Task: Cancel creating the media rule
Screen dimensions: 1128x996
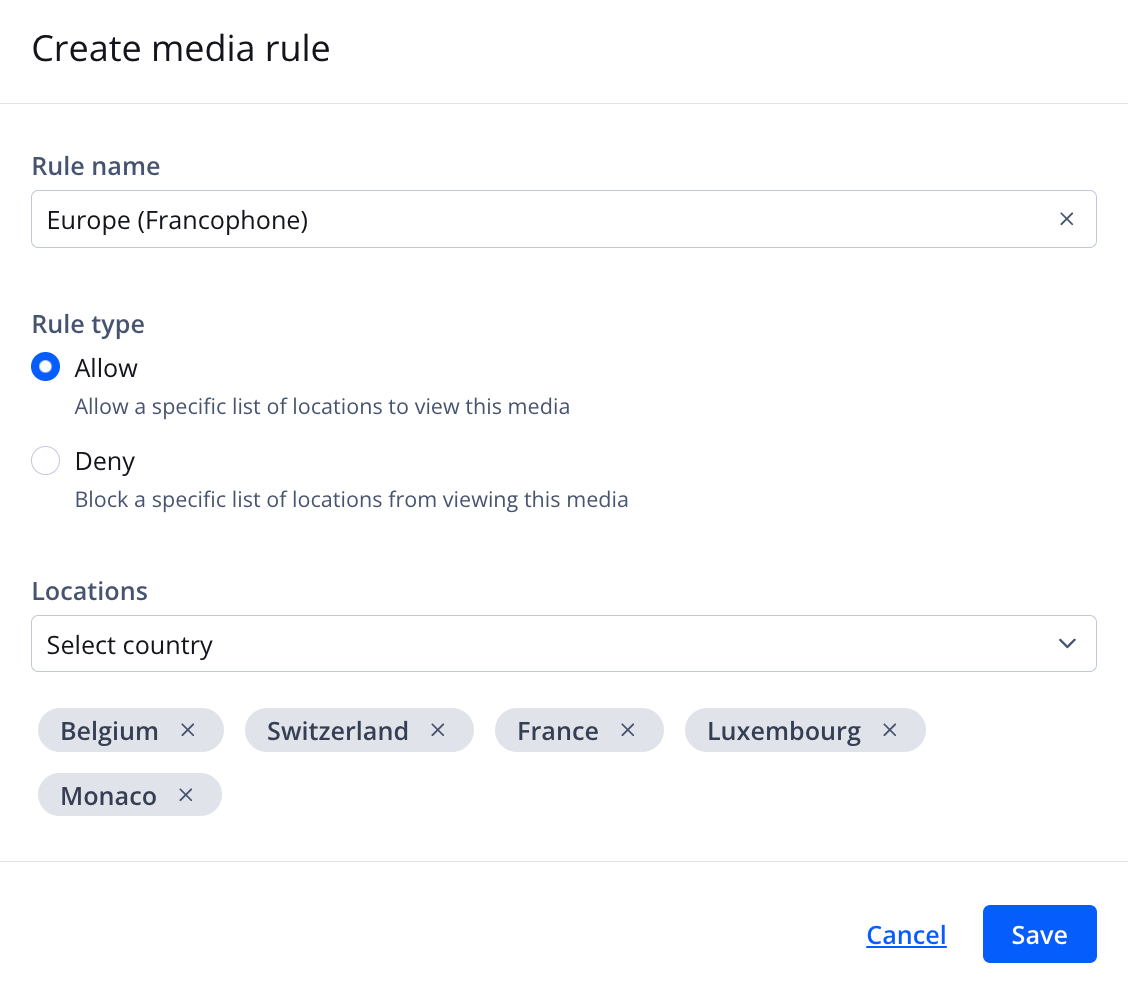Action: [x=906, y=934]
